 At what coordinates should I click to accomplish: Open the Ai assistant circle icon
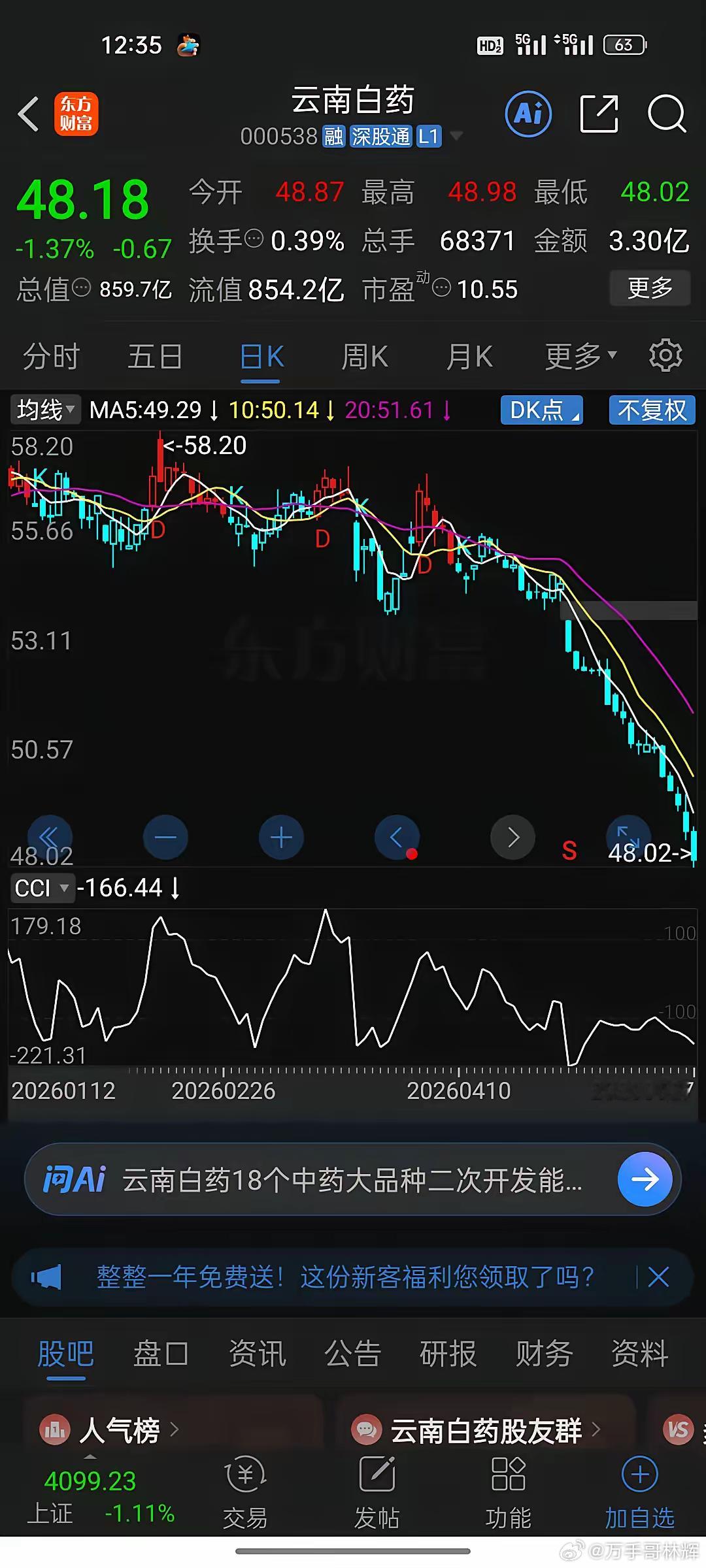(x=528, y=114)
